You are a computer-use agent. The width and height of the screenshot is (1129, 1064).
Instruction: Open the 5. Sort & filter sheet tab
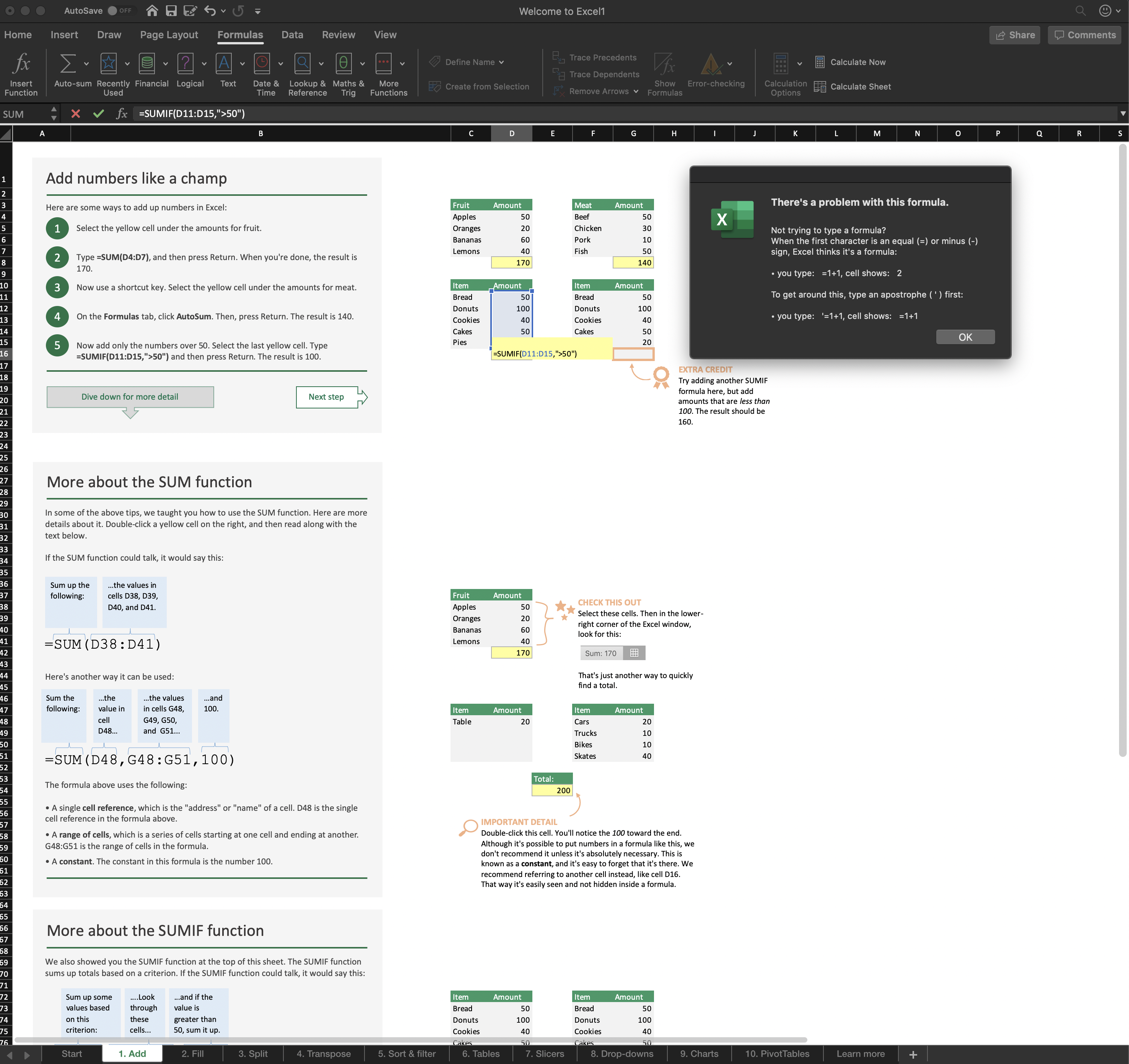click(407, 1054)
